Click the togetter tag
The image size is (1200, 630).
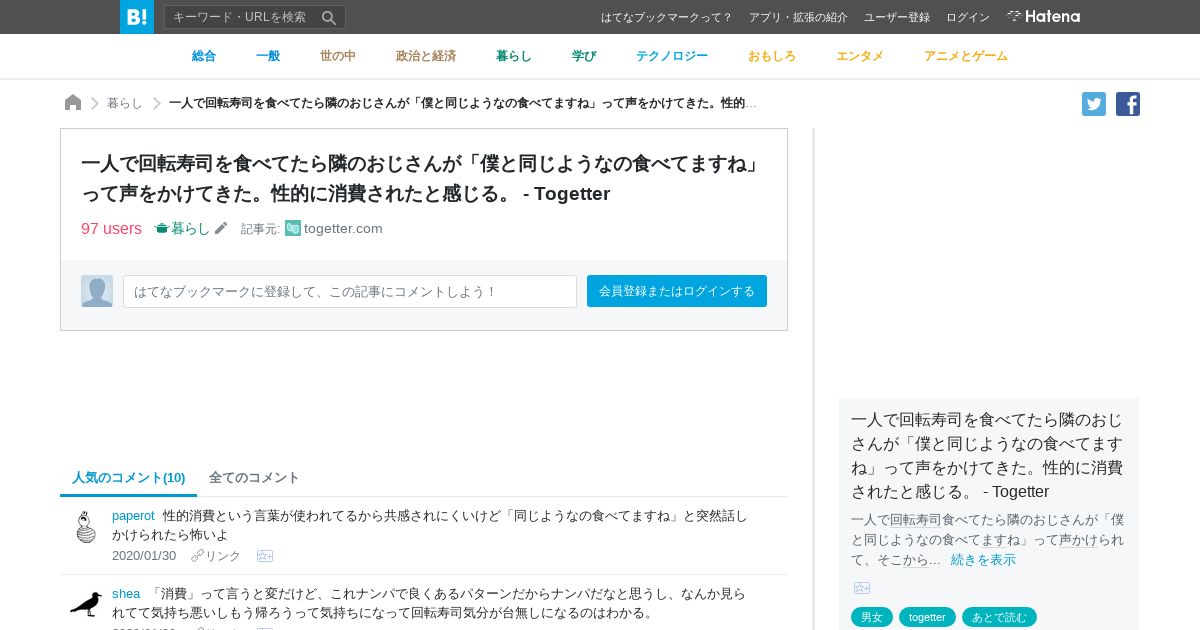(927, 617)
